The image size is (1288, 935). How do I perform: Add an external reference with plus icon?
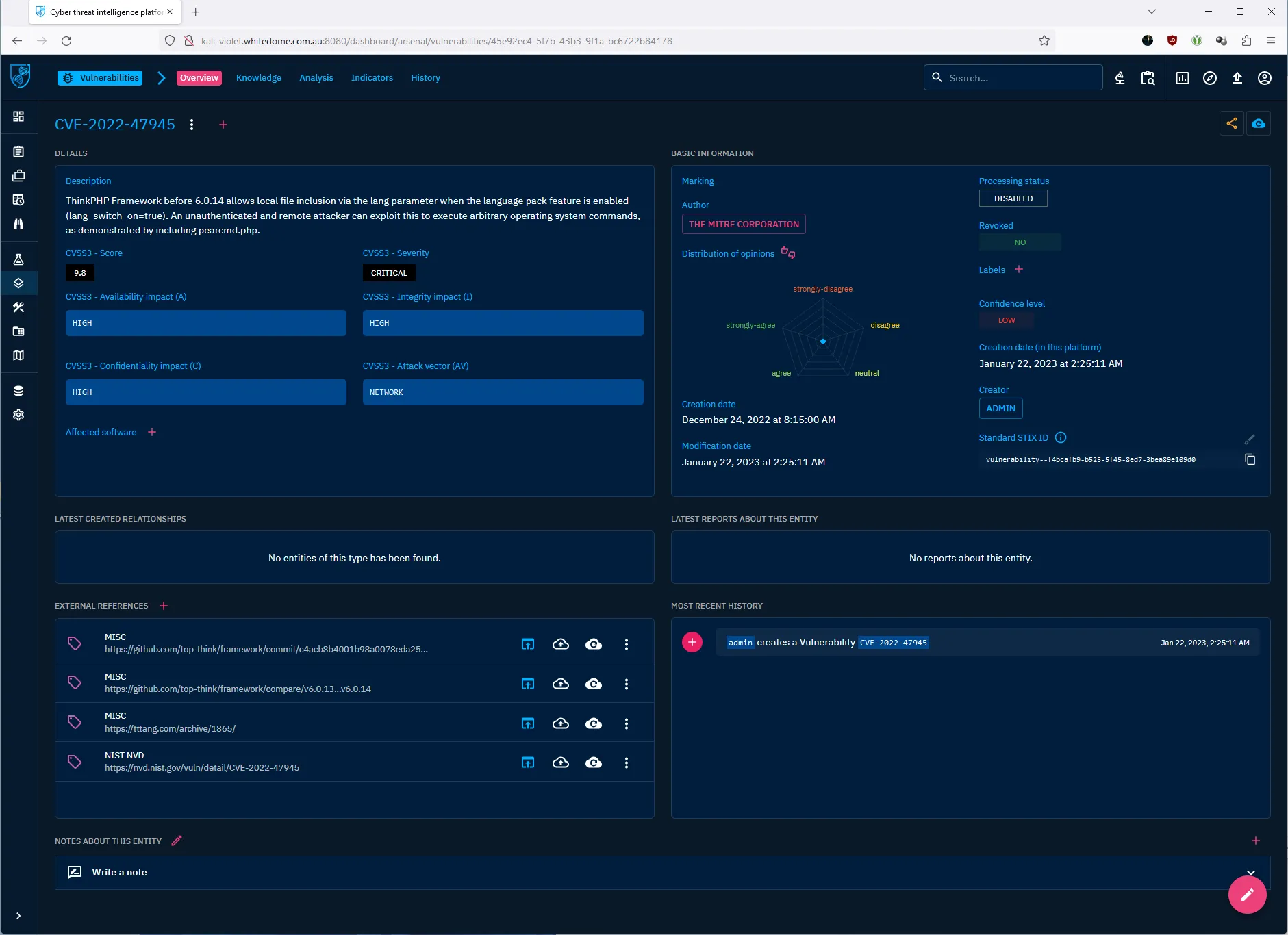pyautogui.click(x=164, y=606)
